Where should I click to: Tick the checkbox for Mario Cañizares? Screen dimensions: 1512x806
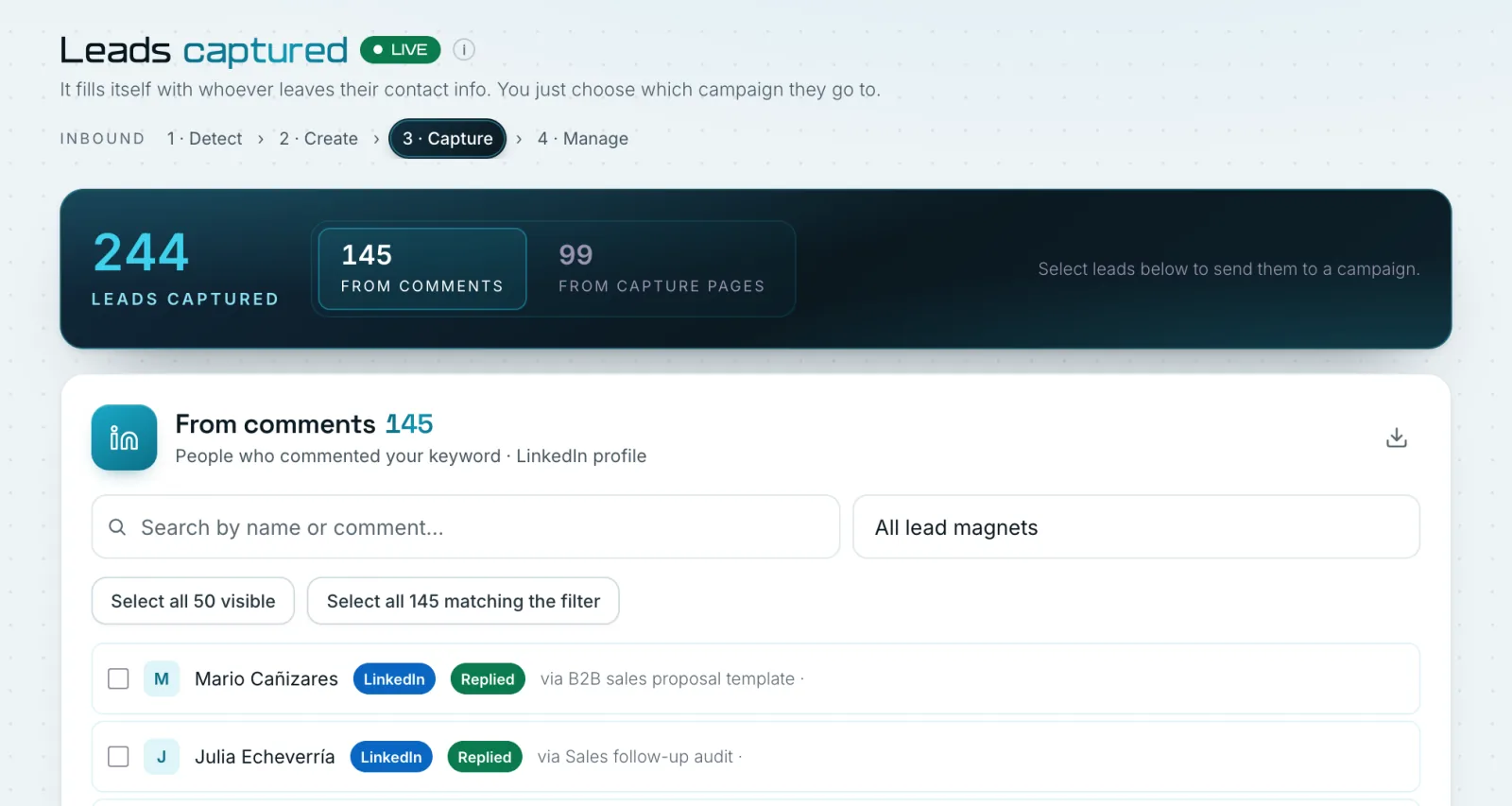(118, 678)
